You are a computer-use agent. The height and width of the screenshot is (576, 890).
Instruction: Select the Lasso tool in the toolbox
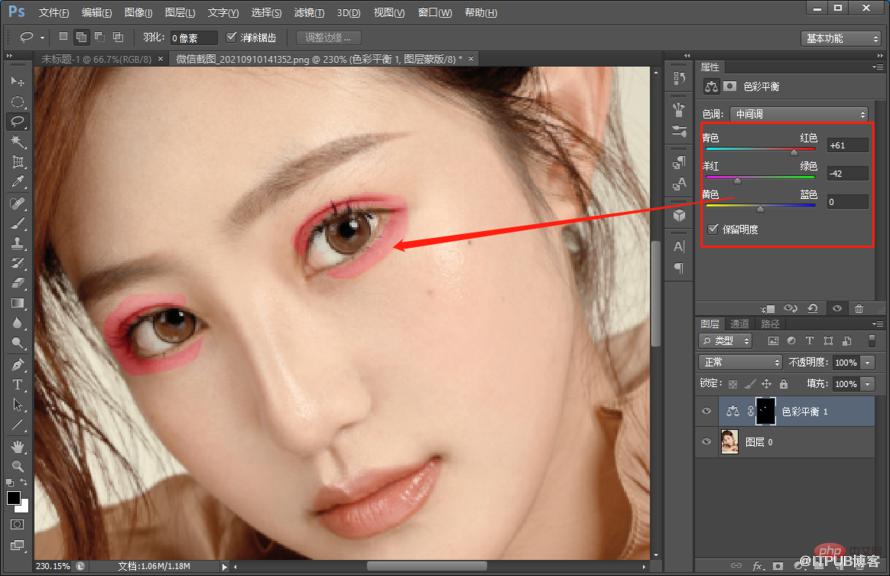point(18,121)
